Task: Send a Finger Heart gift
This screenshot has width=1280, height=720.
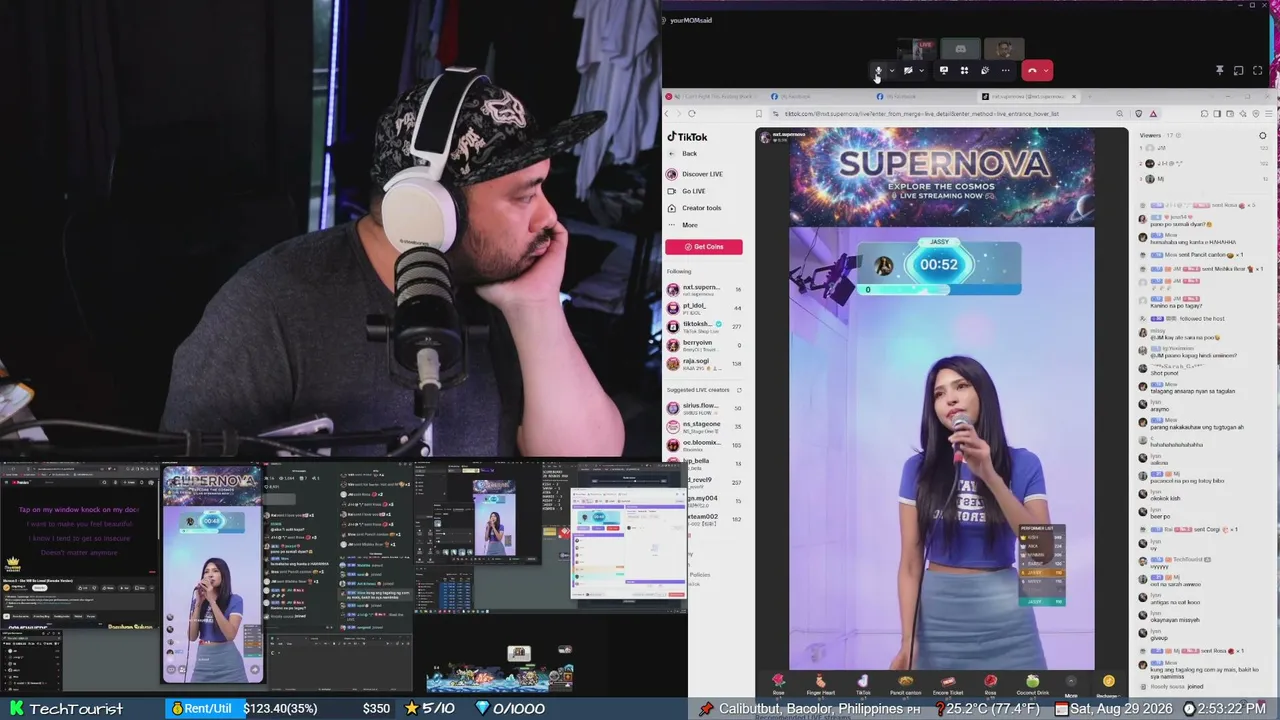Action: 820,685
